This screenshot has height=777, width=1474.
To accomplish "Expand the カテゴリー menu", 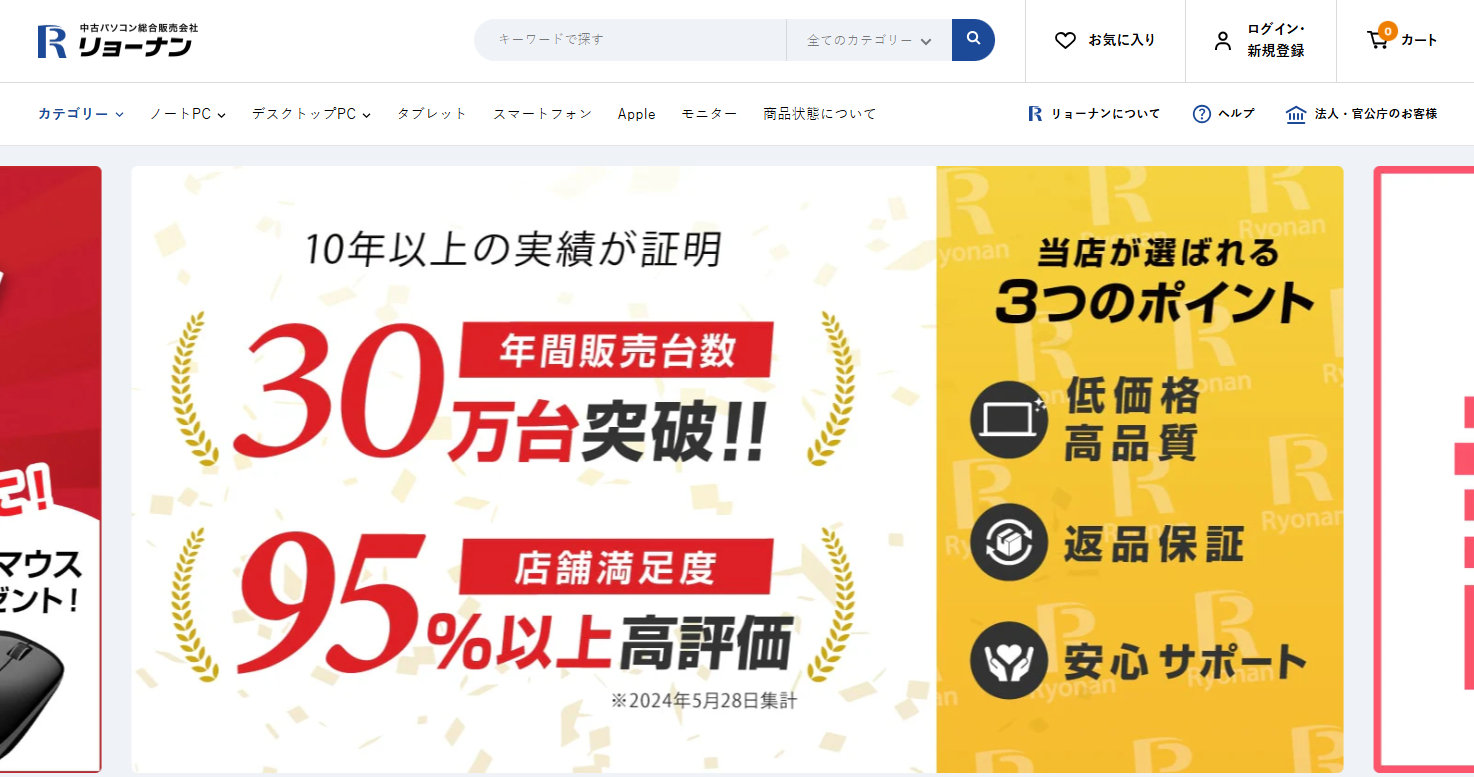I will point(81,114).
